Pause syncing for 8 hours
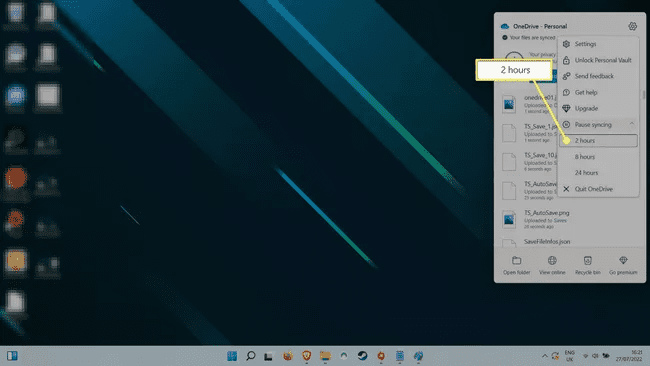This screenshot has height=366, width=650. [598, 157]
